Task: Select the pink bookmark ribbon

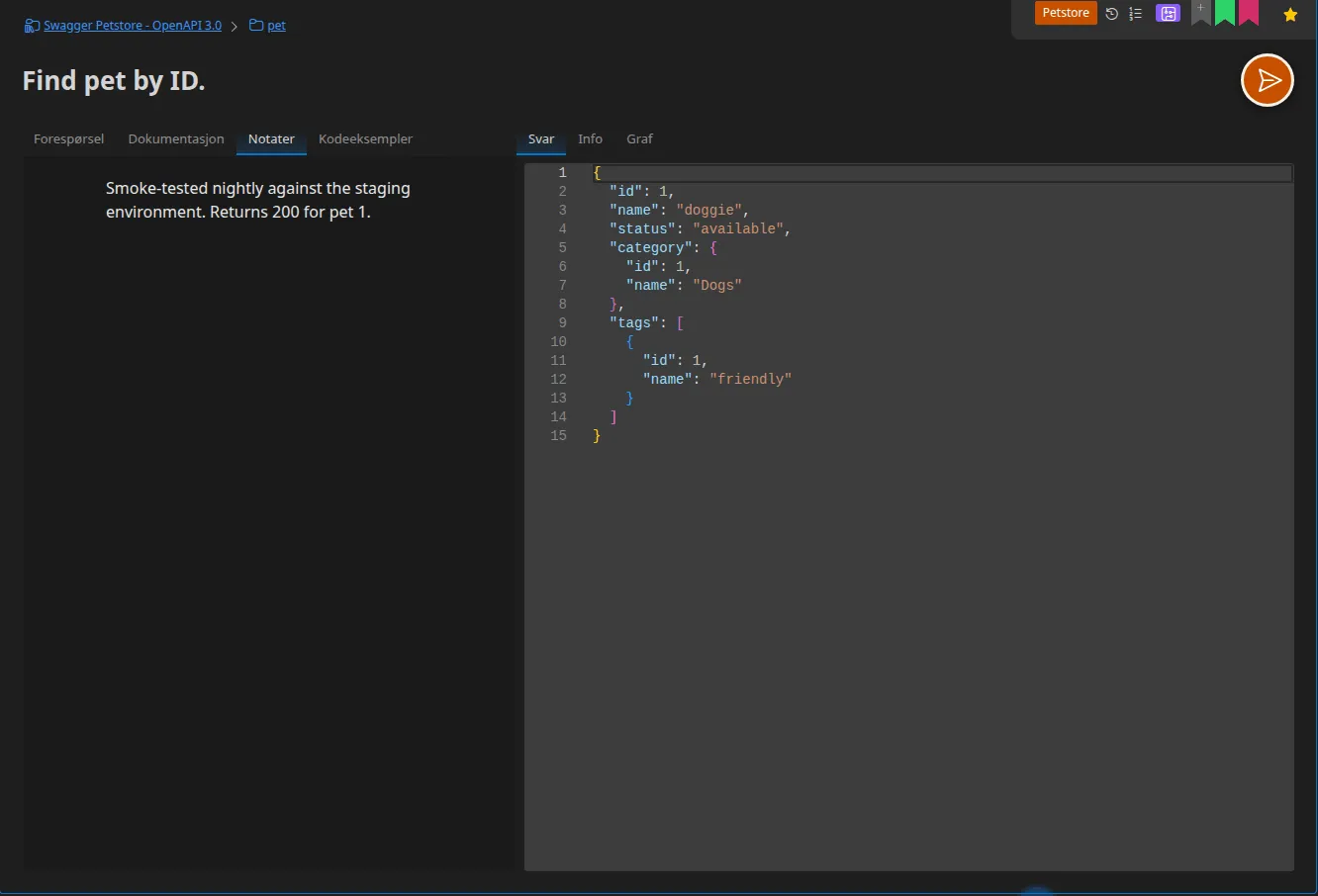Action: [x=1249, y=11]
